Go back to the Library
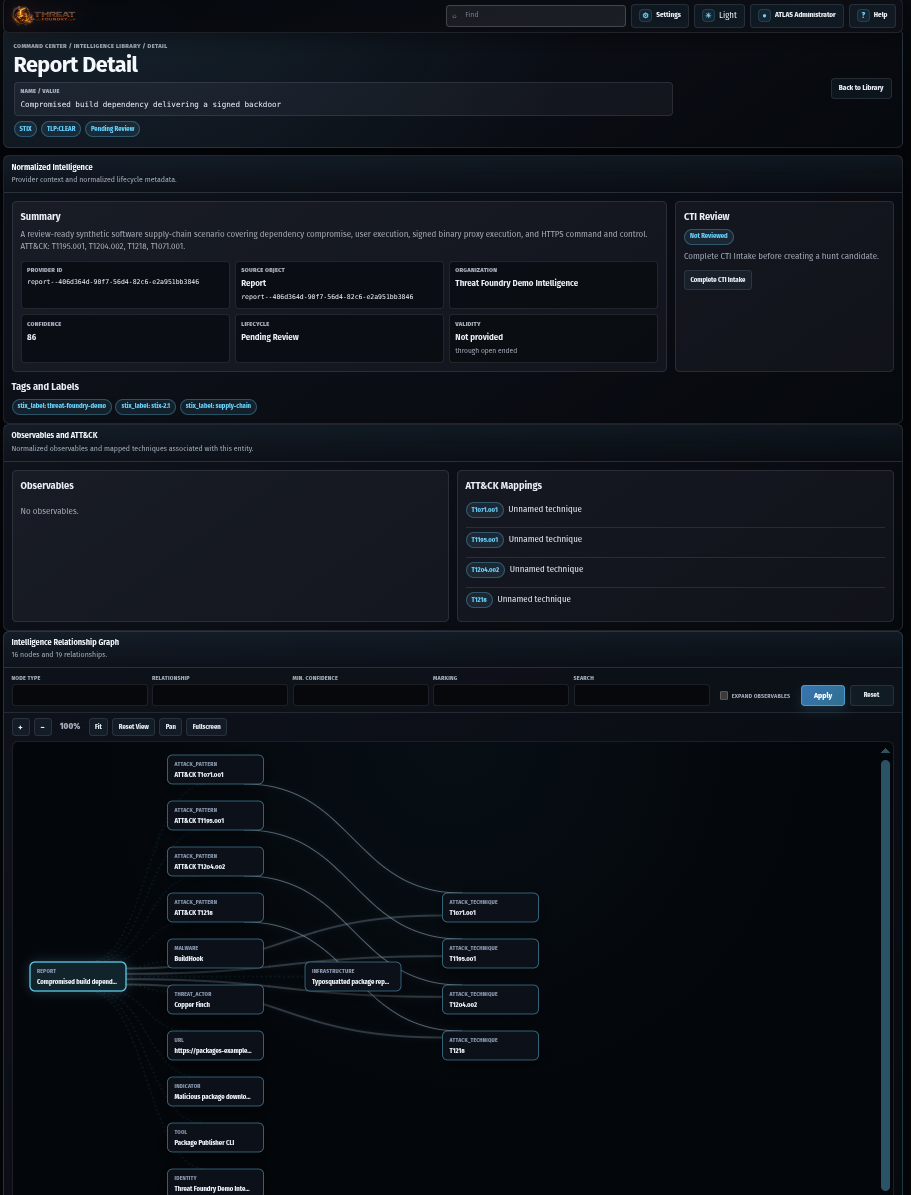911x1195 pixels. [861, 88]
